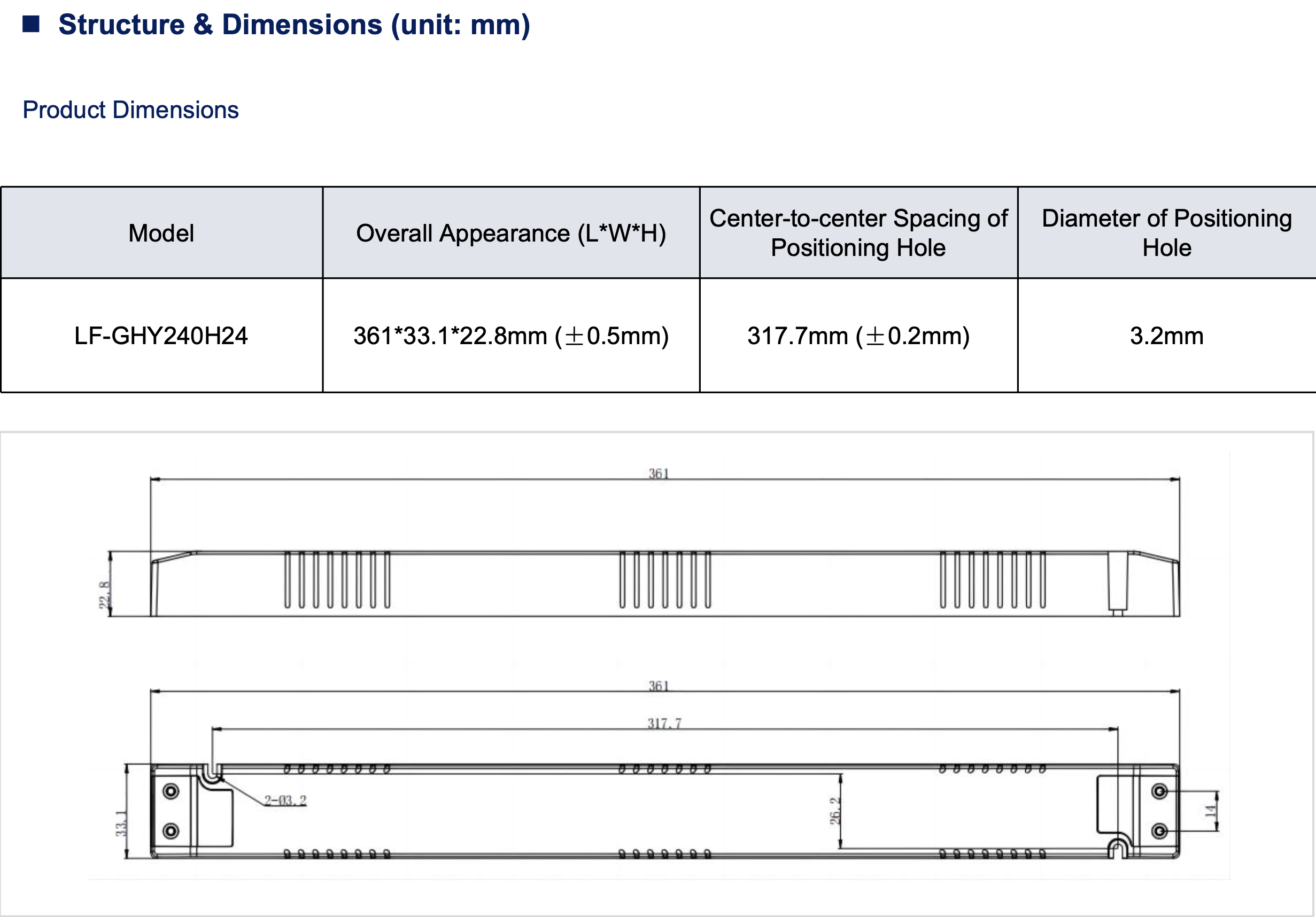Click the 26.2 inner dimension label
Image resolution: width=1316 pixels, height=917 pixels.
click(x=834, y=811)
